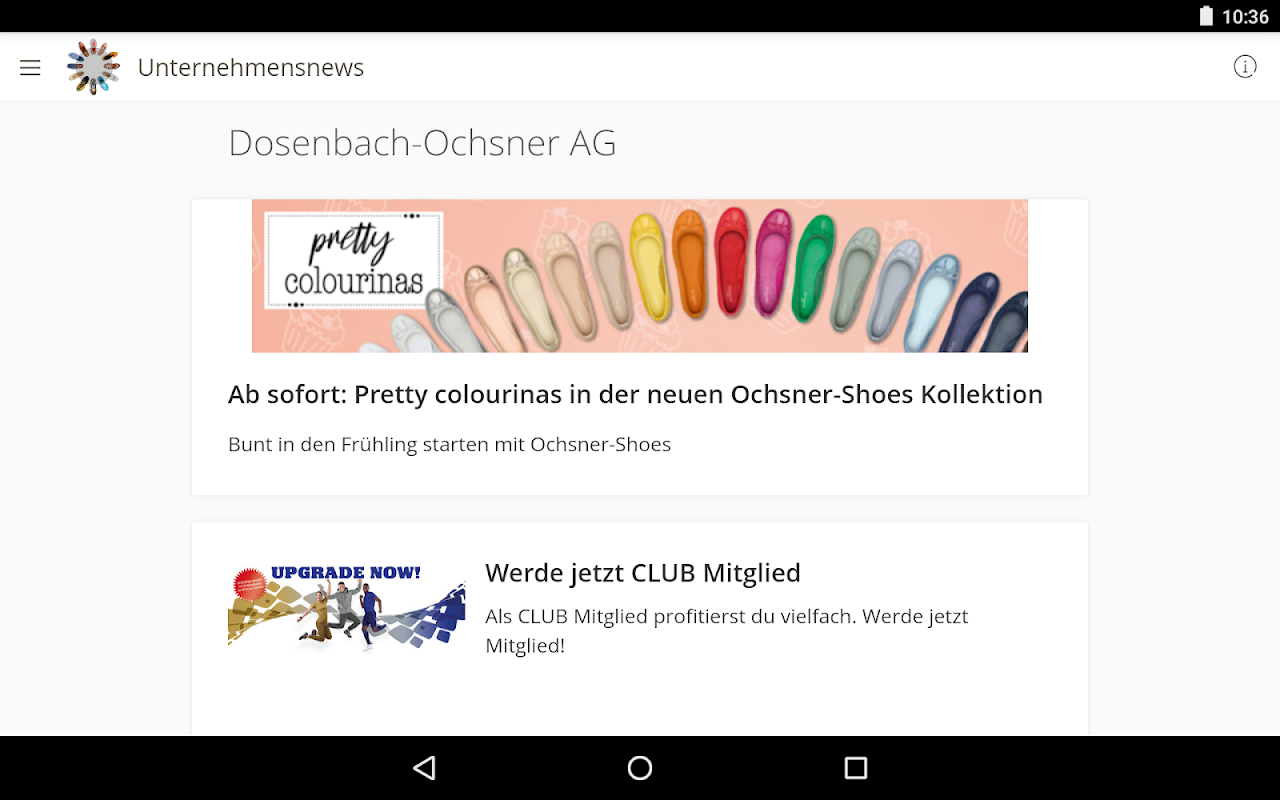Tap the Dosenbach-Ochsner AG heading
This screenshot has width=1280, height=800.
[422, 143]
